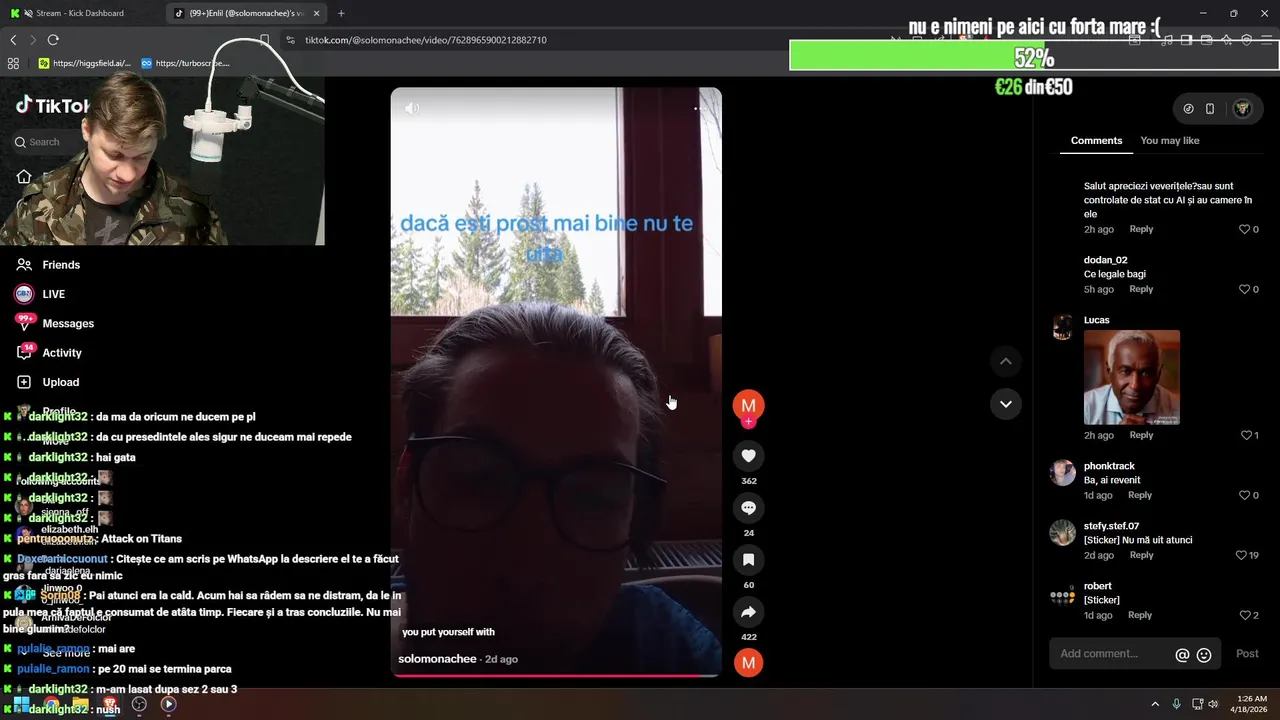
Task: Click the video progress bar
Action: [556, 676]
